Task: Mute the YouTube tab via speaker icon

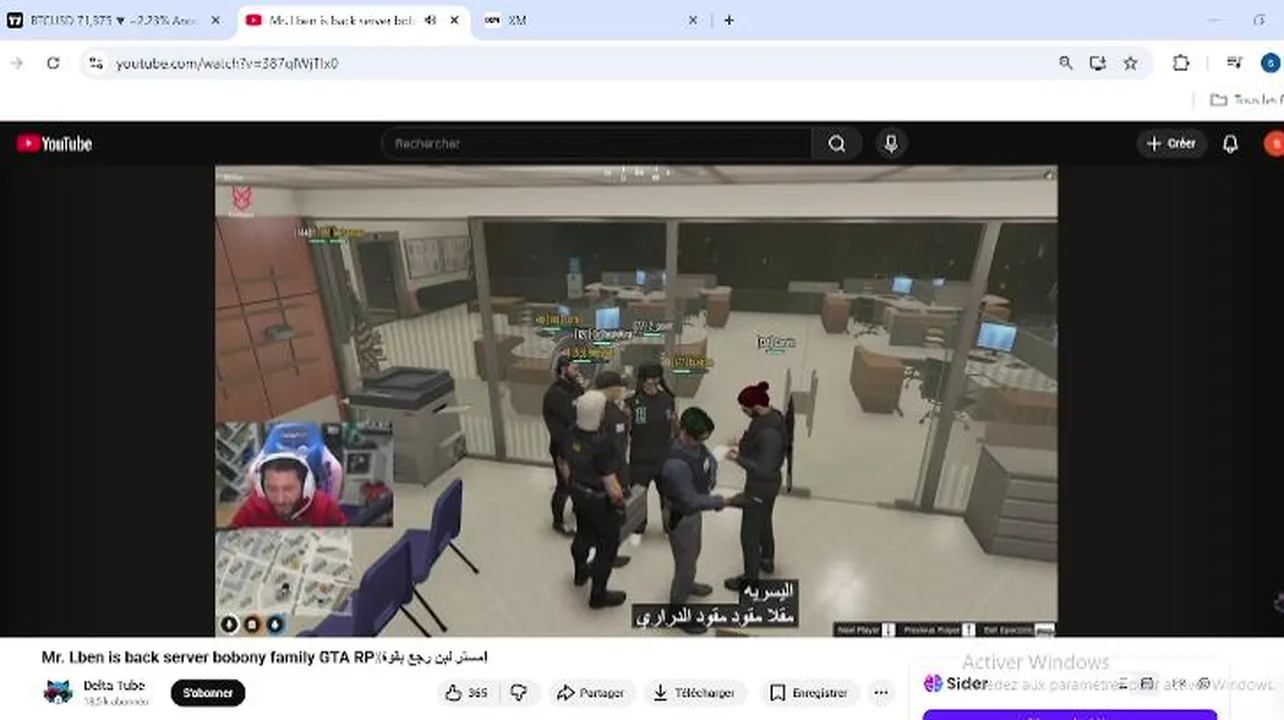Action: pos(430,20)
